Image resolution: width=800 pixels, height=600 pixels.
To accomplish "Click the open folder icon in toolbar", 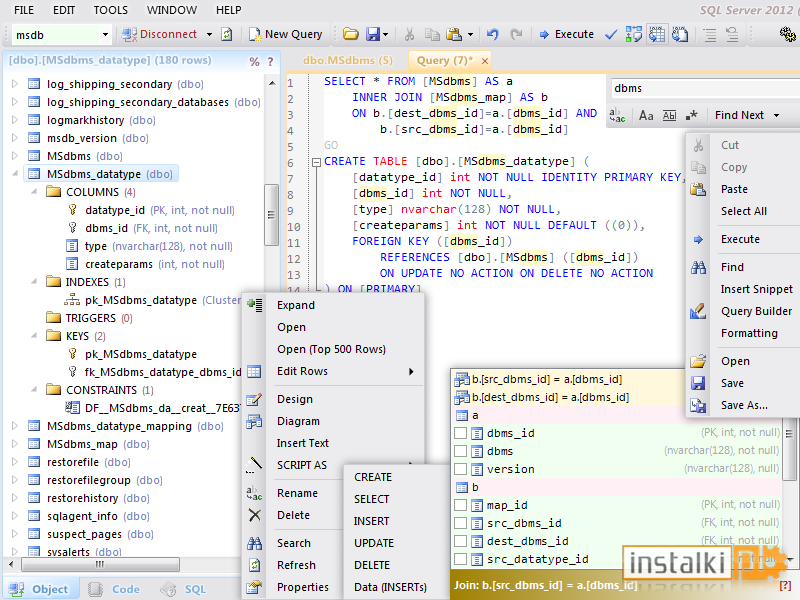I will click(x=351, y=34).
